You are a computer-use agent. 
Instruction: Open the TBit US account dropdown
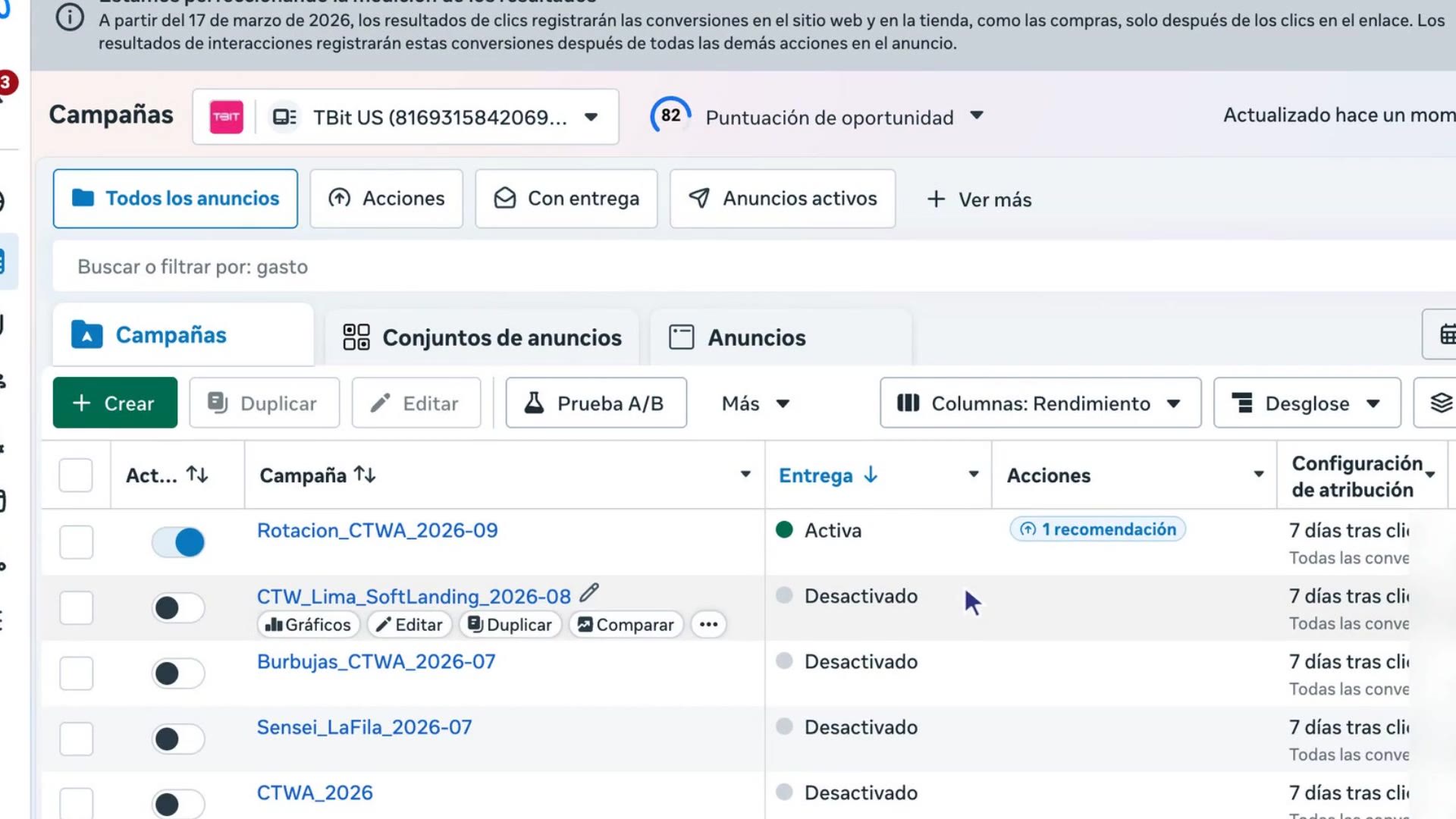[406, 117]
